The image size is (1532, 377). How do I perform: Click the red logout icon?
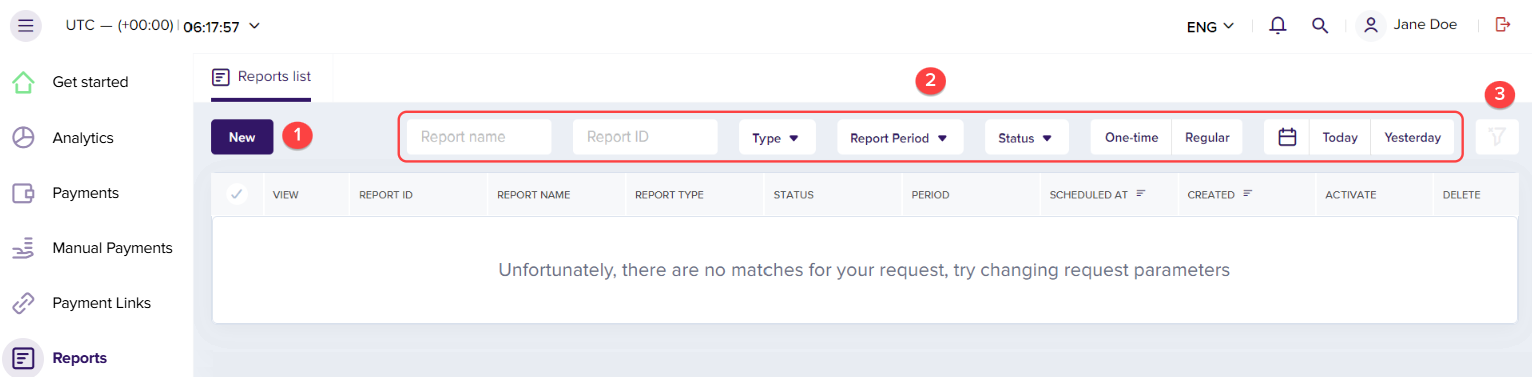pos(1502,25)
